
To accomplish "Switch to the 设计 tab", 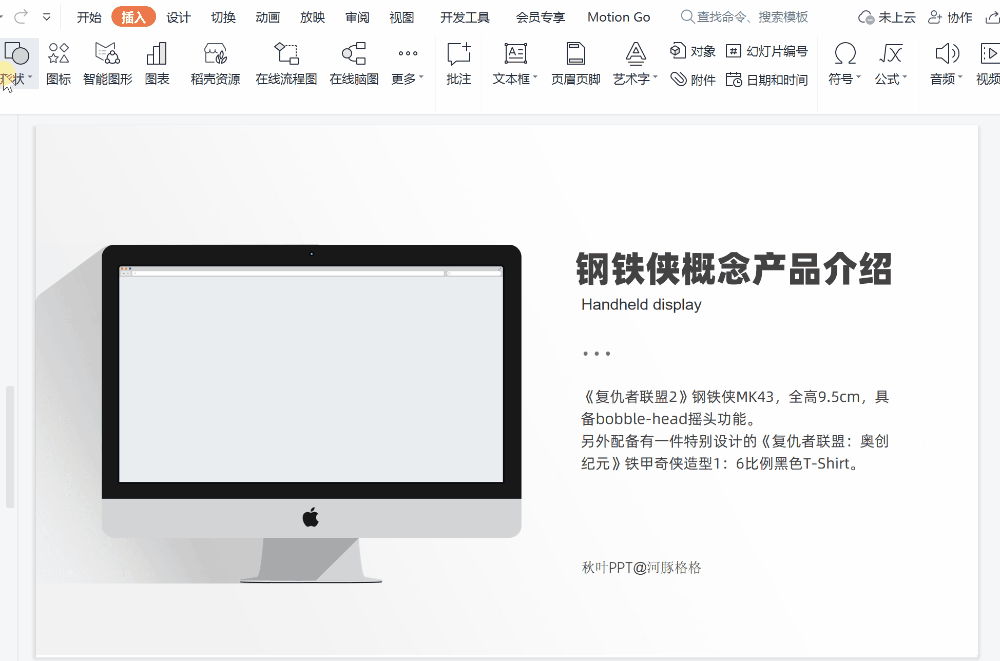I will (x=178, y=17).
